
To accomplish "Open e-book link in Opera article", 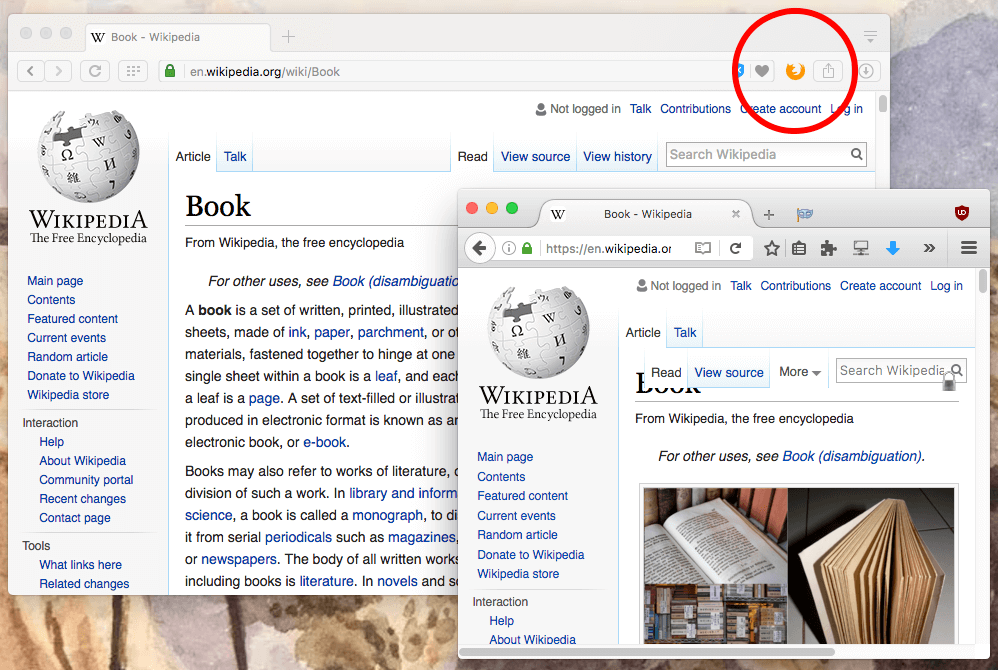I will pyautogui.click(x=325, y=442).
